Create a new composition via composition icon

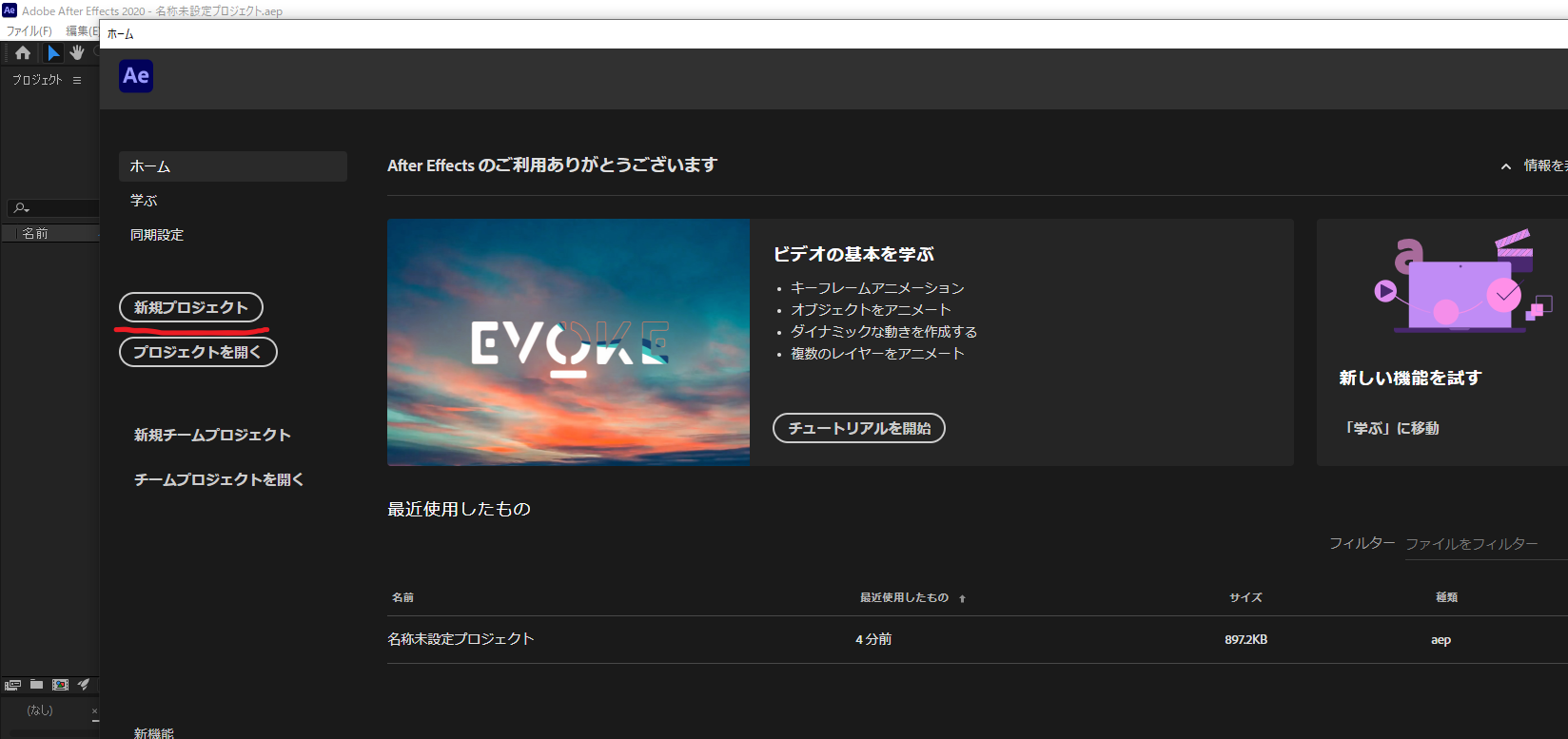click(x=60, y=684)
